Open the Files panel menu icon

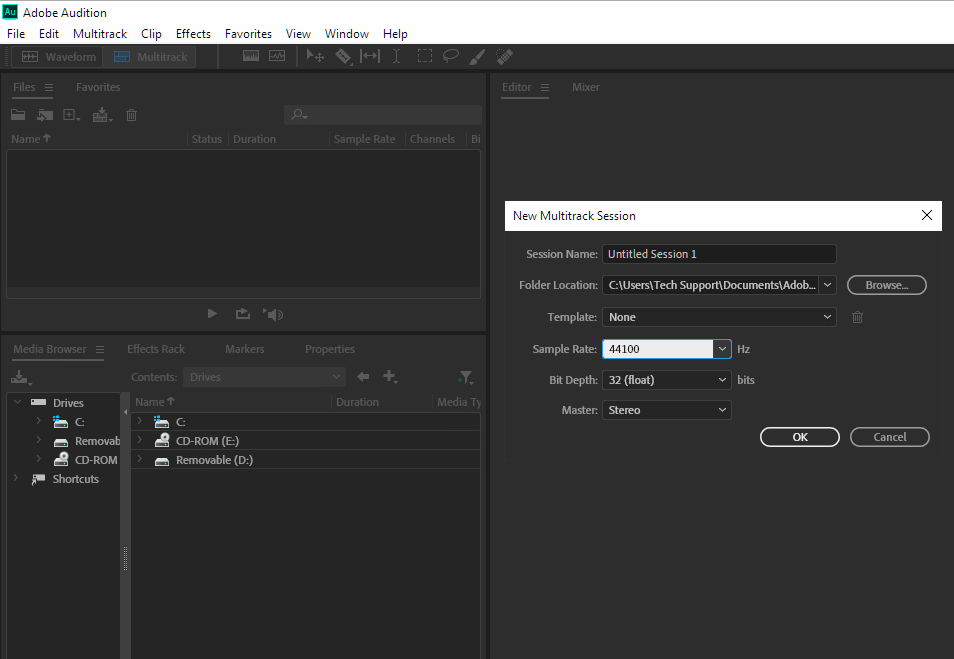click(x=49, y=88)
